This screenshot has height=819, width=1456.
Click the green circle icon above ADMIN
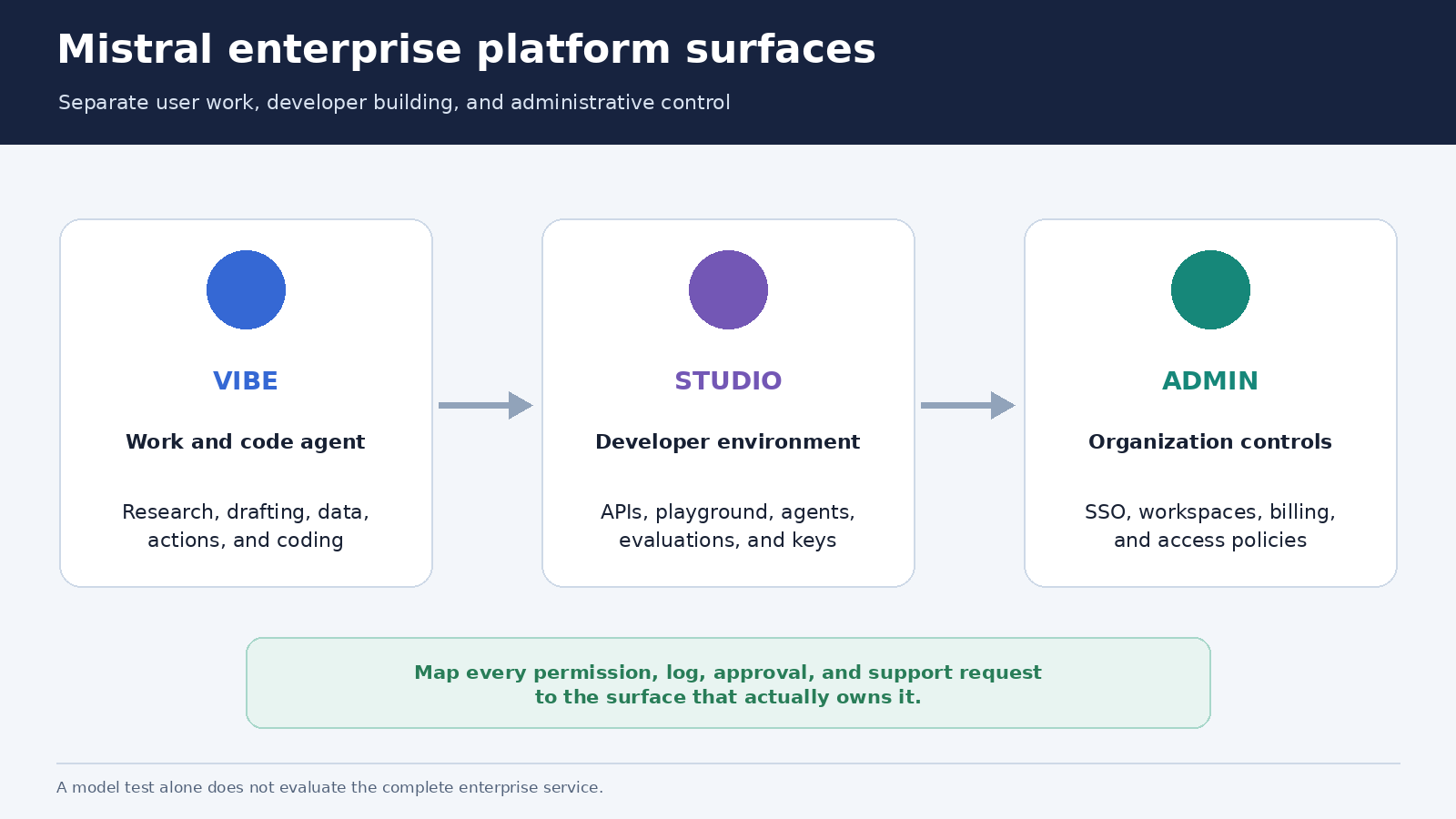(x=1210, y=289)
